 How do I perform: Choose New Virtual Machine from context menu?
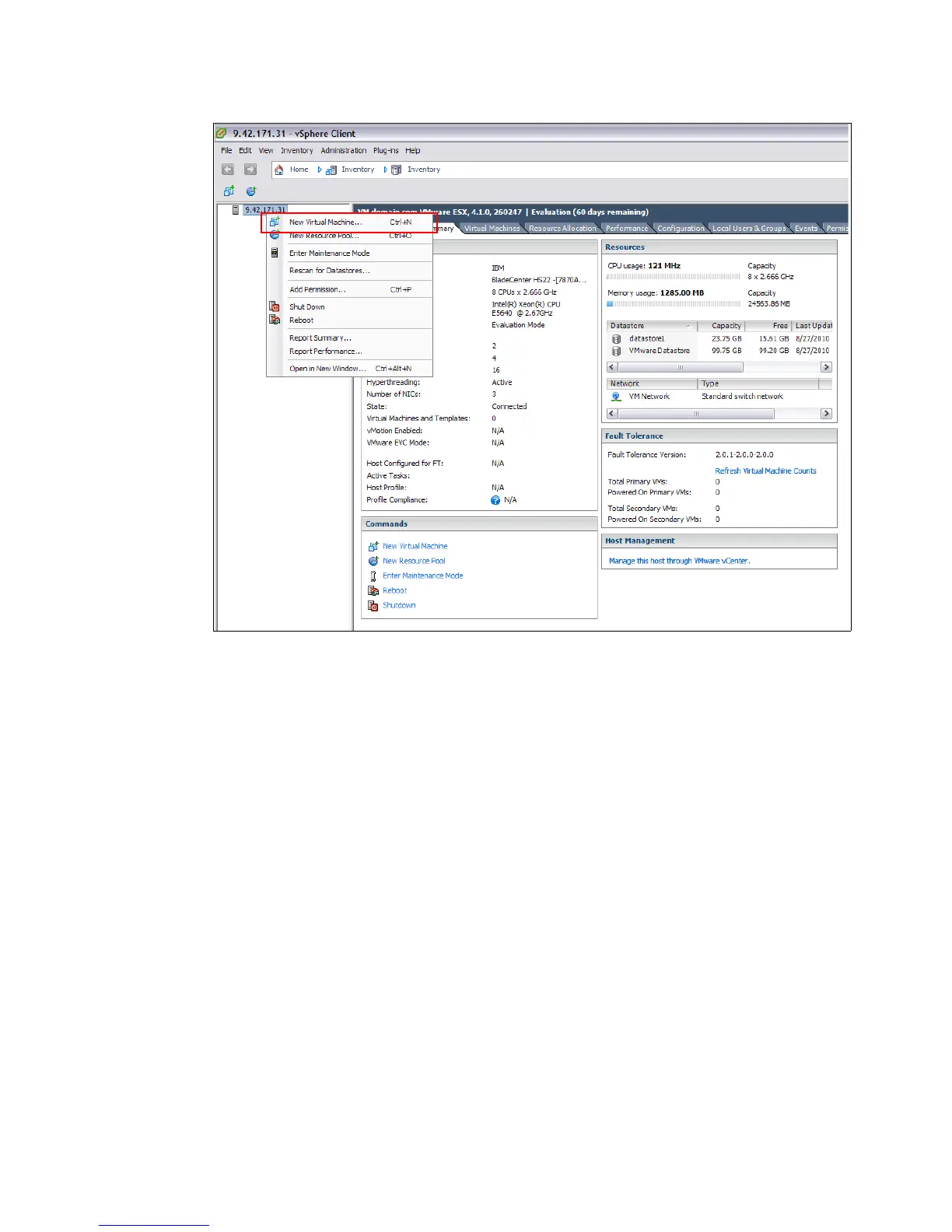click(349, 222)
